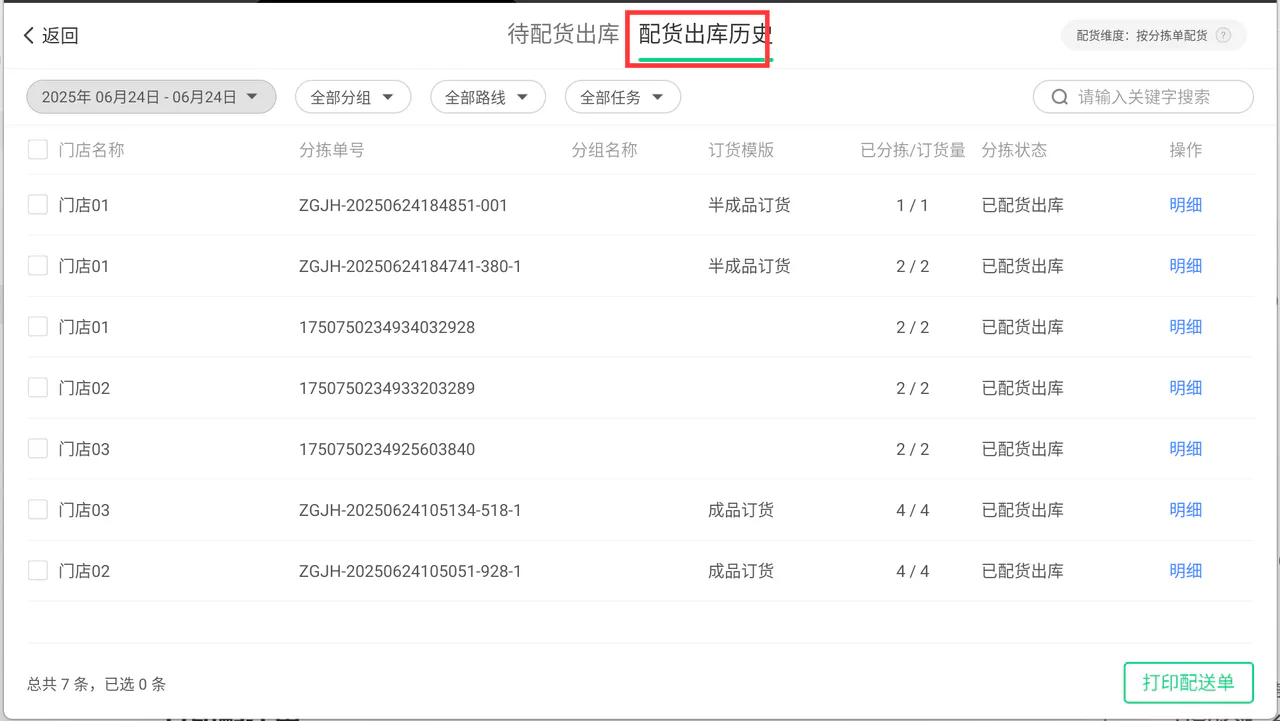Click order number ZGJH-20250624105134-518-1
The width and height of the screenshot is (1280, 721).
click(410, 510)
